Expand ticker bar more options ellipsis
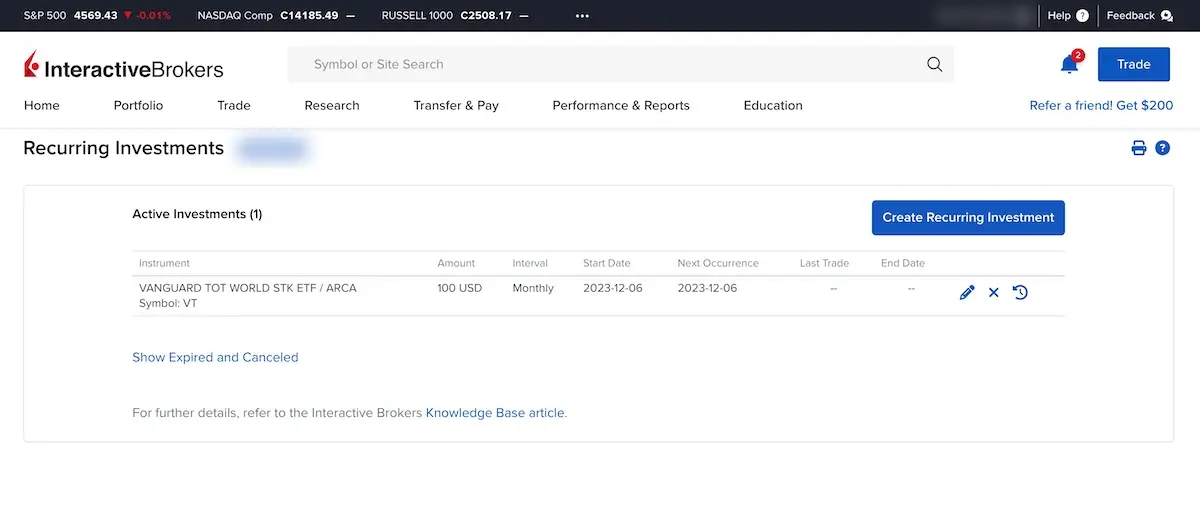Screen dimensions: 1200x518 582,16
